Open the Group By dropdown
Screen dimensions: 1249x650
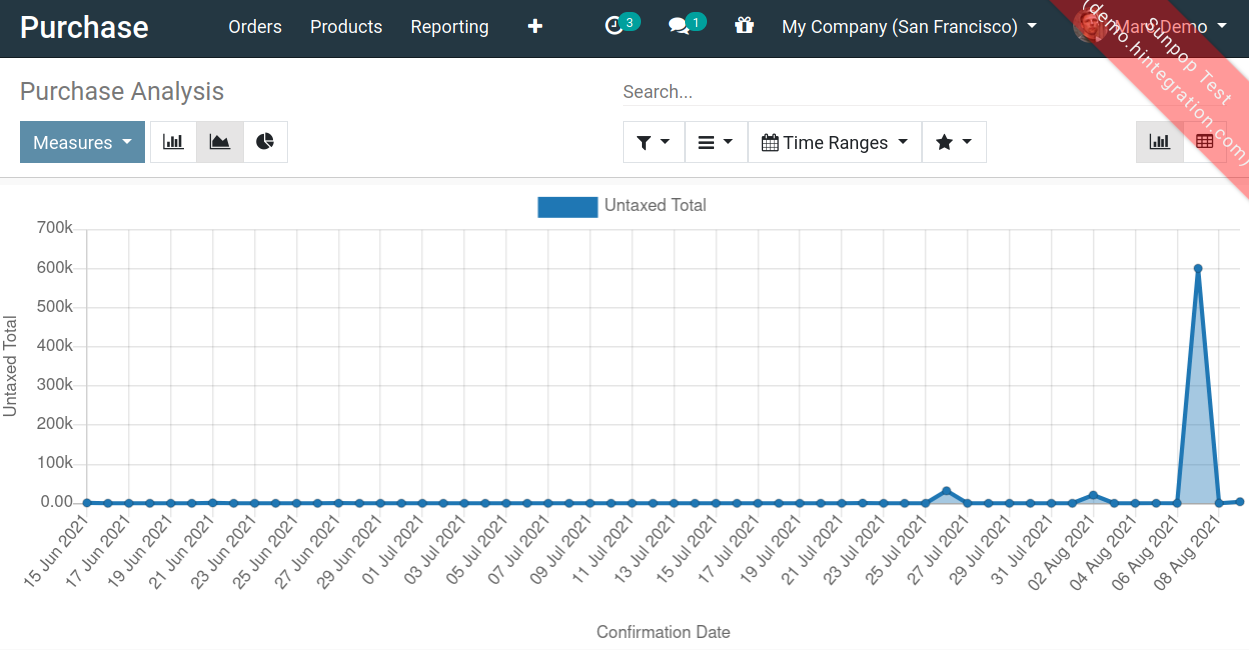pyautogui.click(x=715, y=142)
